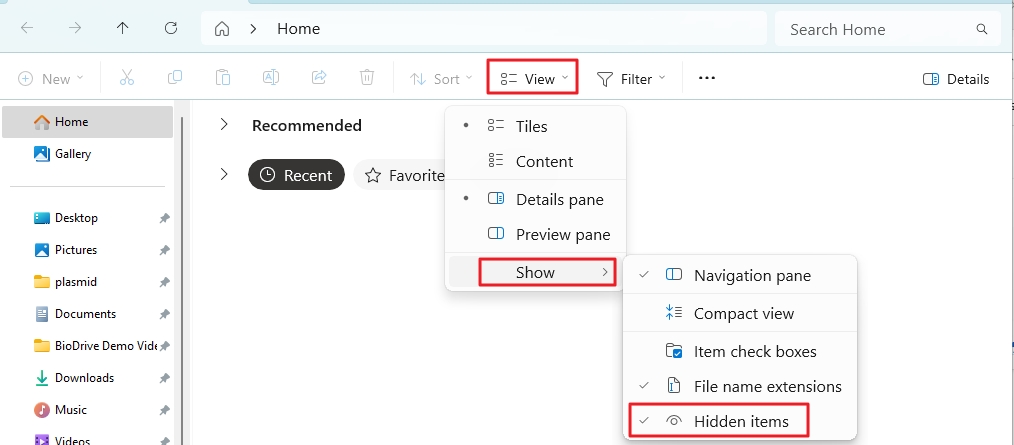
Task: Click the Cut scissors icon
Action: tap(127, 78)
